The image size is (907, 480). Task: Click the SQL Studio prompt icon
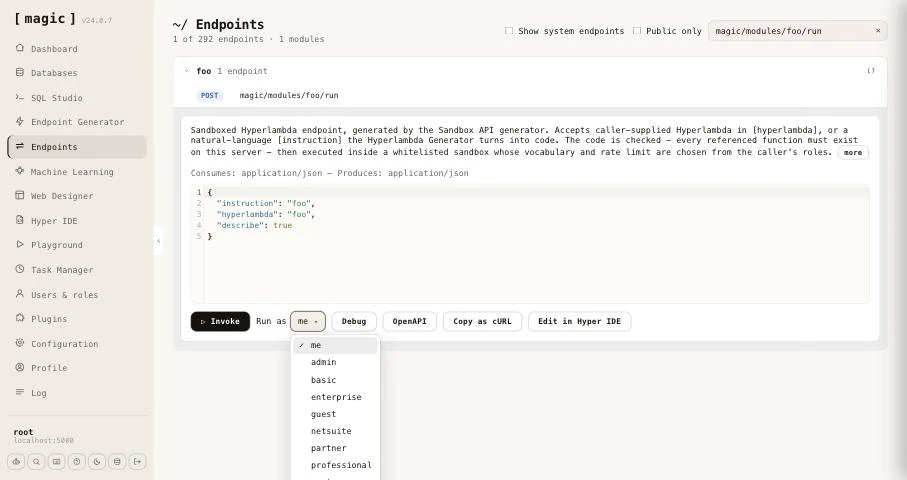(20, 97)
